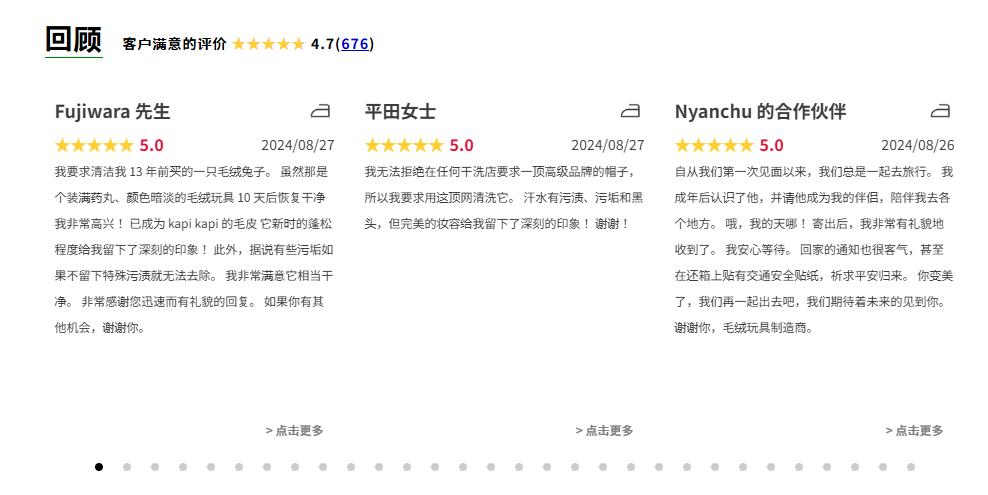Select the first active carousel dot
The height and width of the screenshot is (495, 988).
99,467
